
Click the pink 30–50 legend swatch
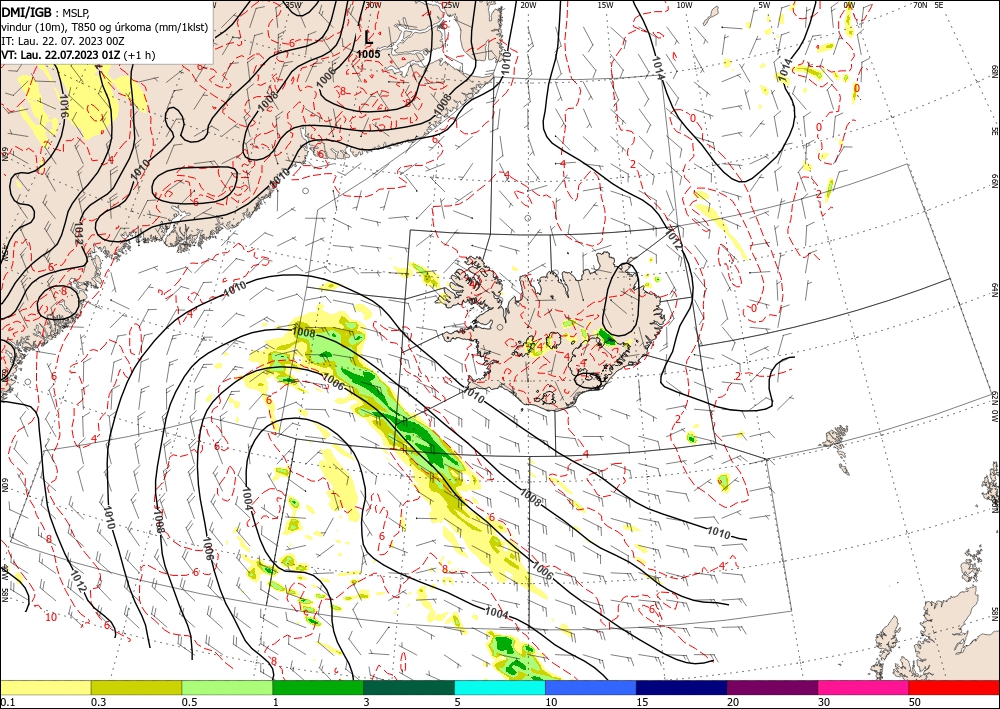click(864, 687)
